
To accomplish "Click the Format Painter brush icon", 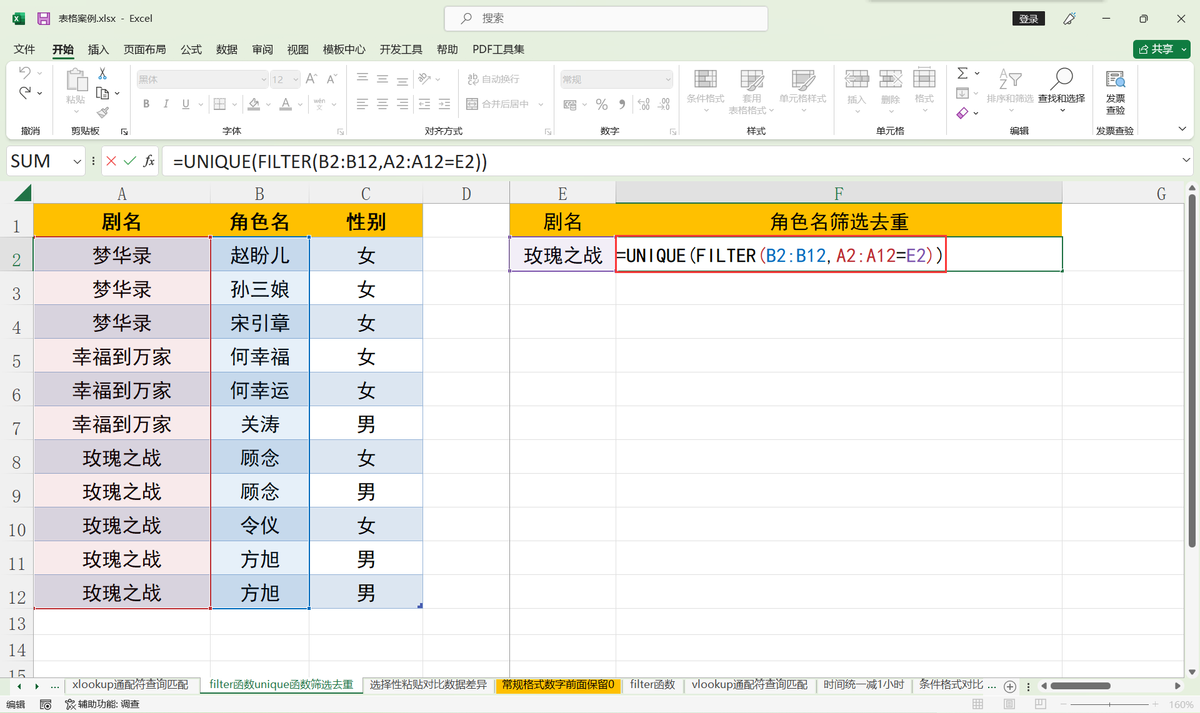I will 102,113.
